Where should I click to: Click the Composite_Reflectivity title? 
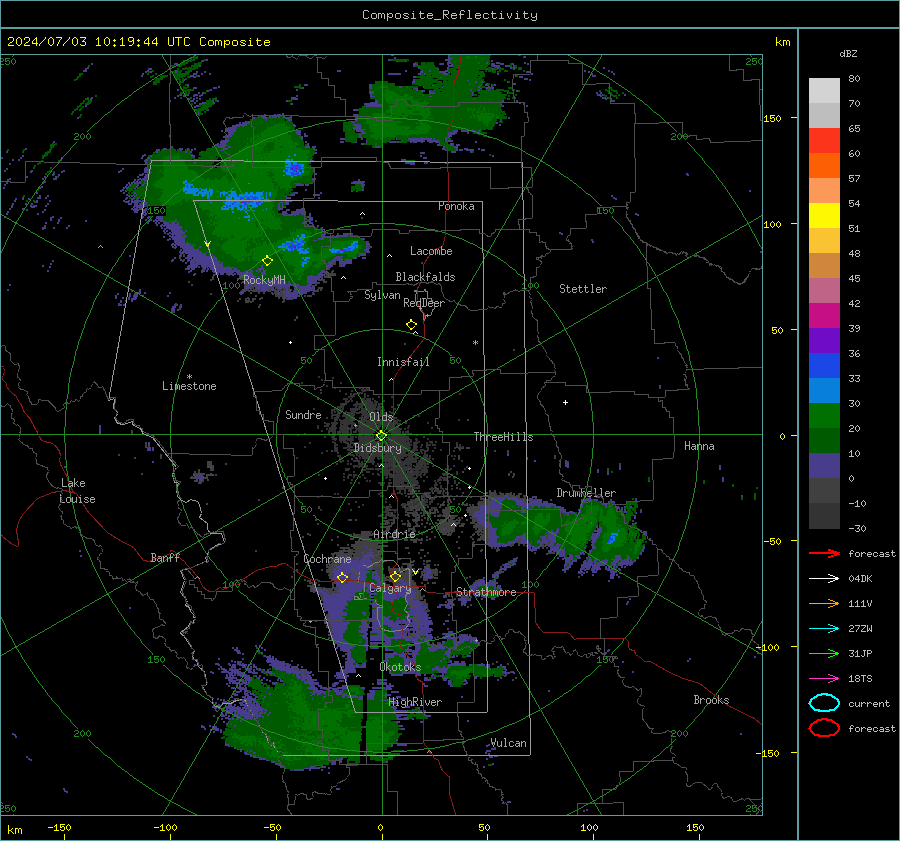[449, 15]
